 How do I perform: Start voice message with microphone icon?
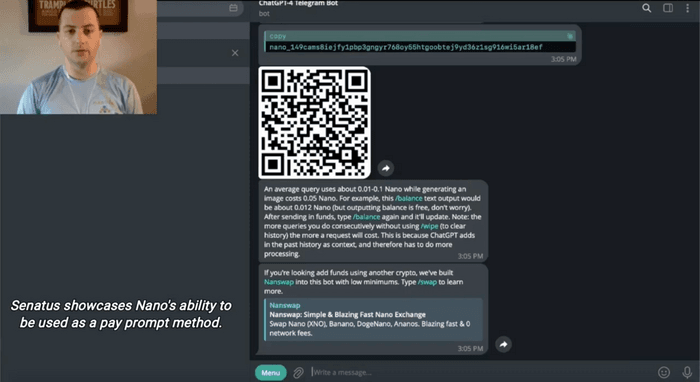[x=688, y=372]
